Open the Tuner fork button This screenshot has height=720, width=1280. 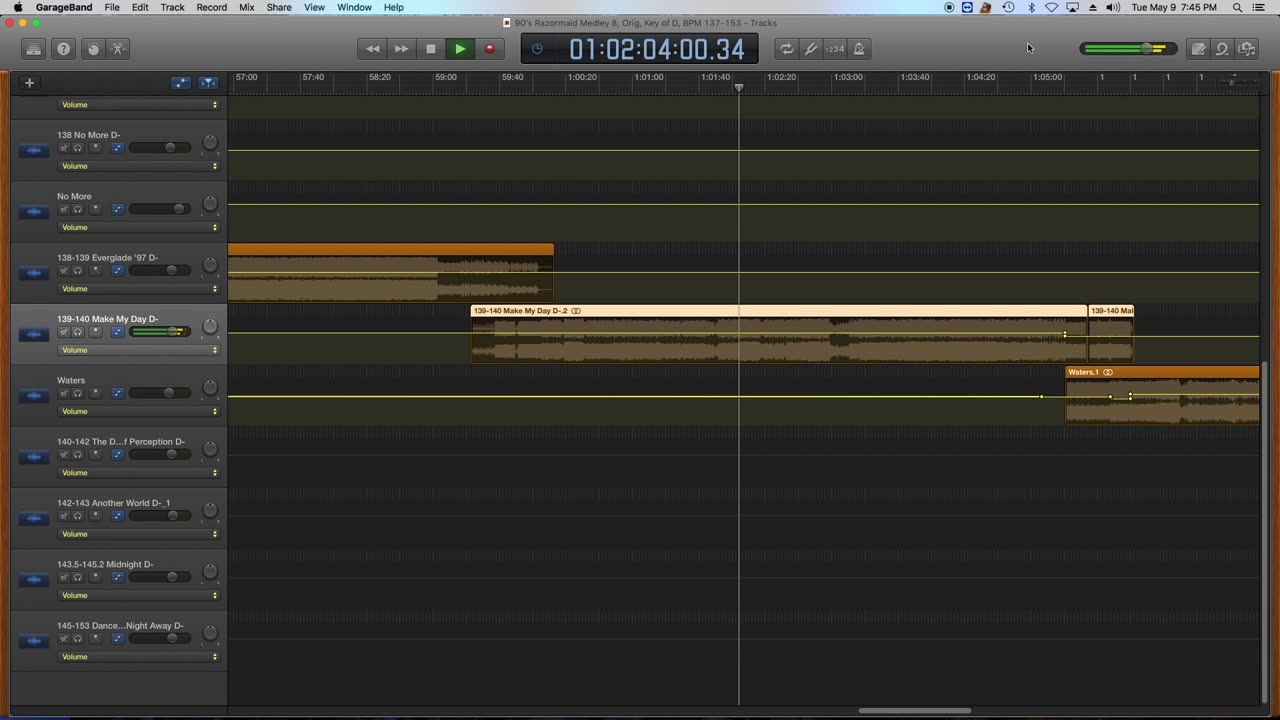click(811, 49)
